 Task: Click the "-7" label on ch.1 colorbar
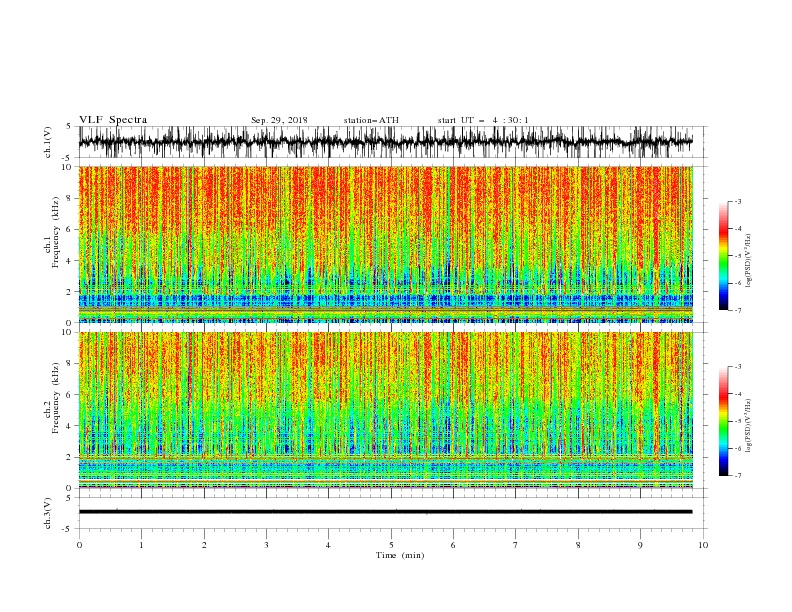tap(737, 310)
